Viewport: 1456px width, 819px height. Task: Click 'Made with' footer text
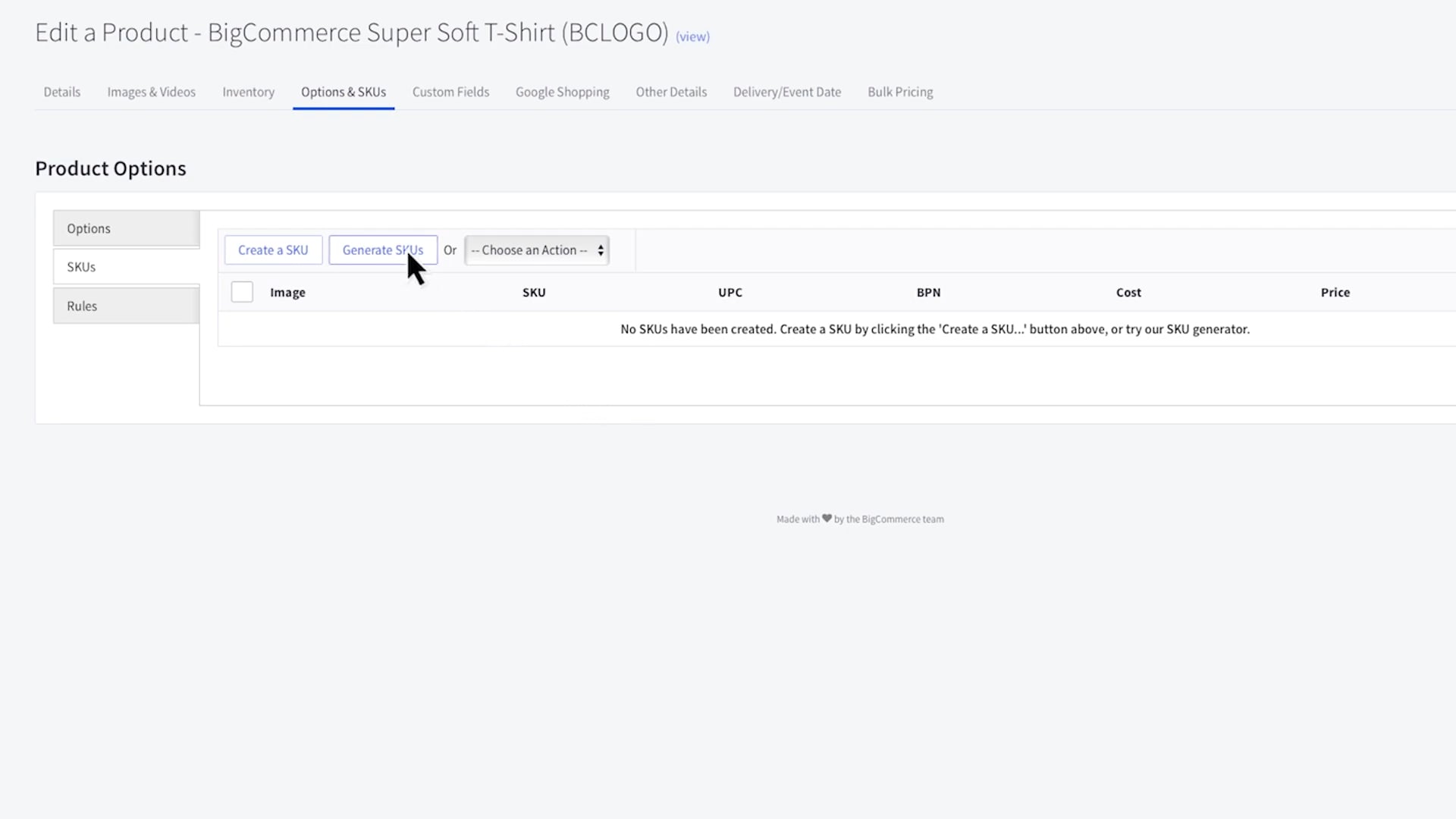point(798,519)
